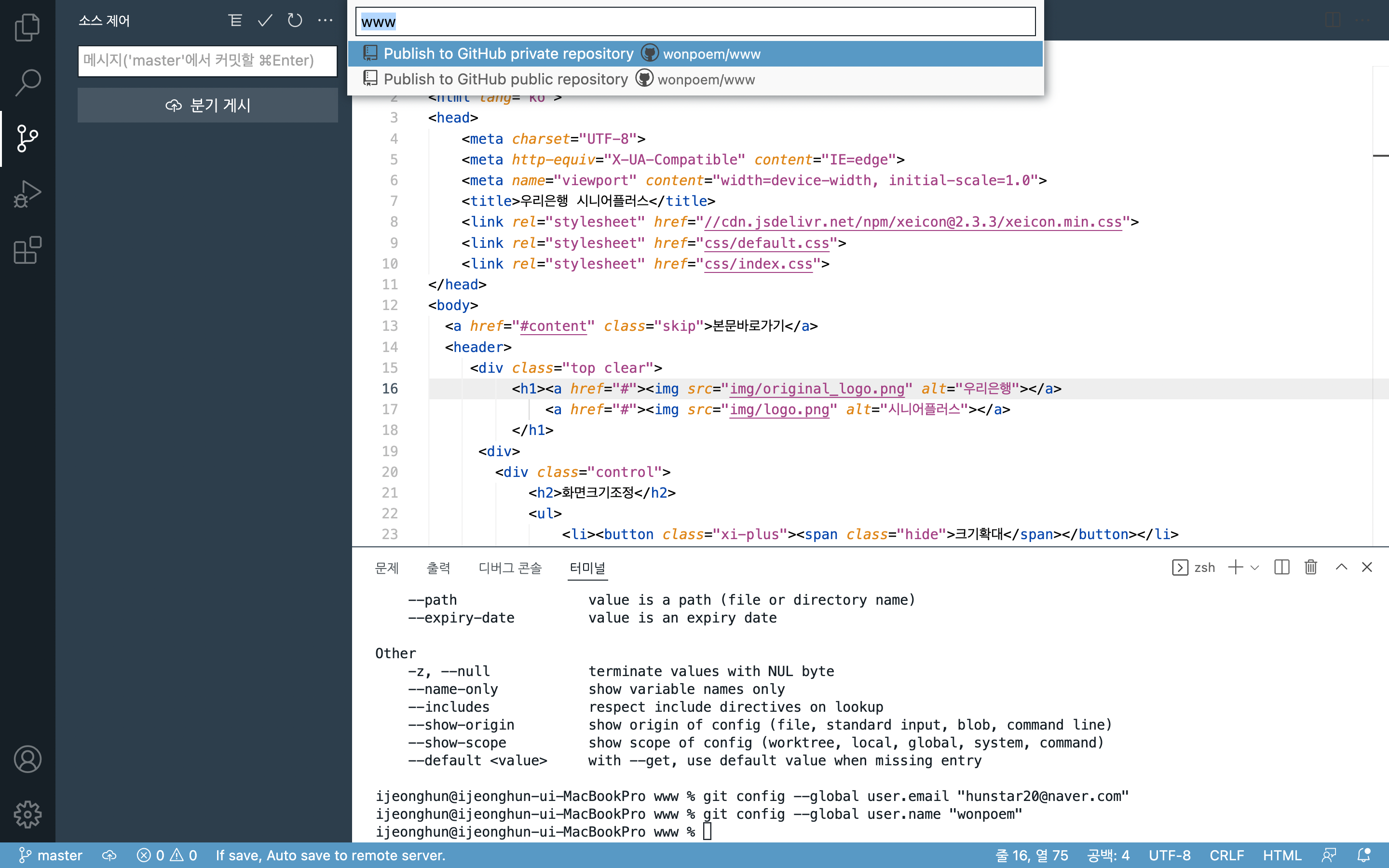Close the terminal panel with X
This screenshot has width=1389, height=868.
click(x=1367, y=567)
